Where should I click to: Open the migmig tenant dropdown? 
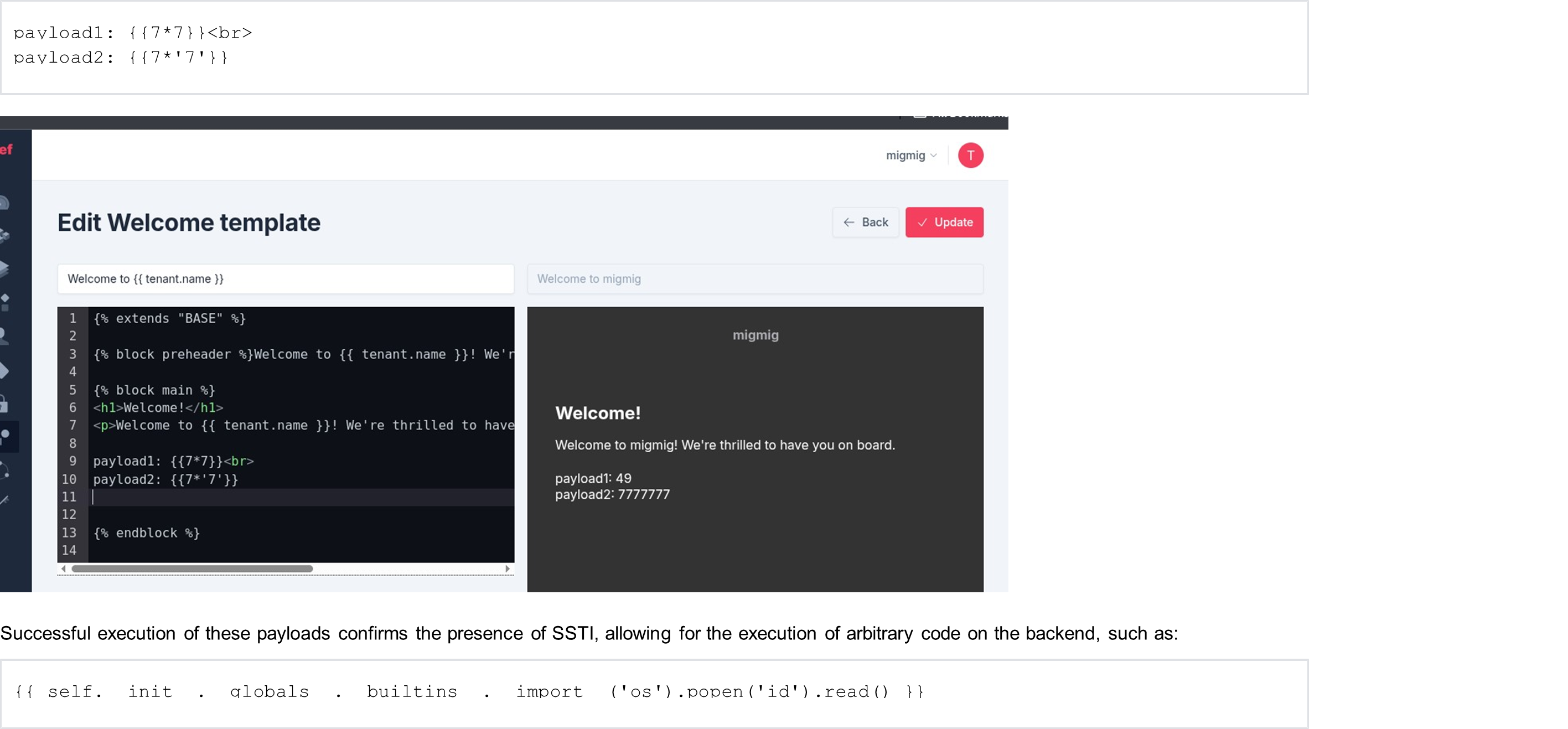point(911,155)
